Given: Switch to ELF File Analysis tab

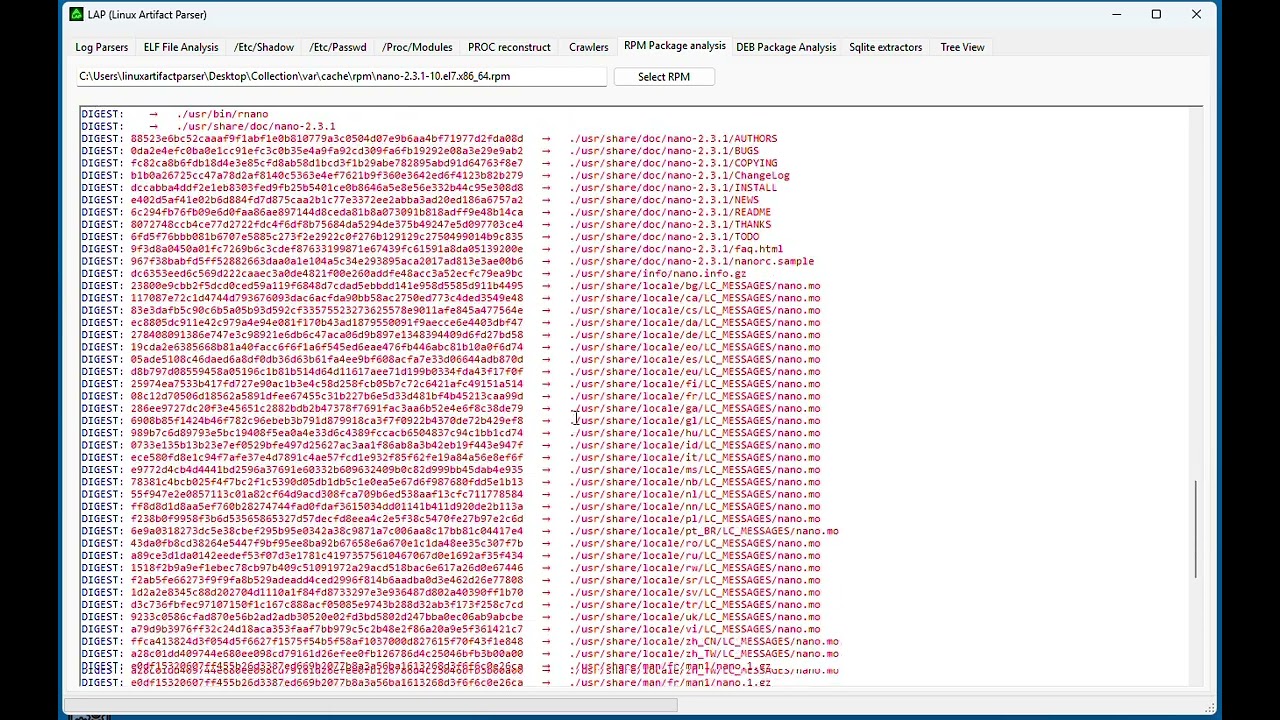Looking at the screenshot, I should click(x=181, y=47).
